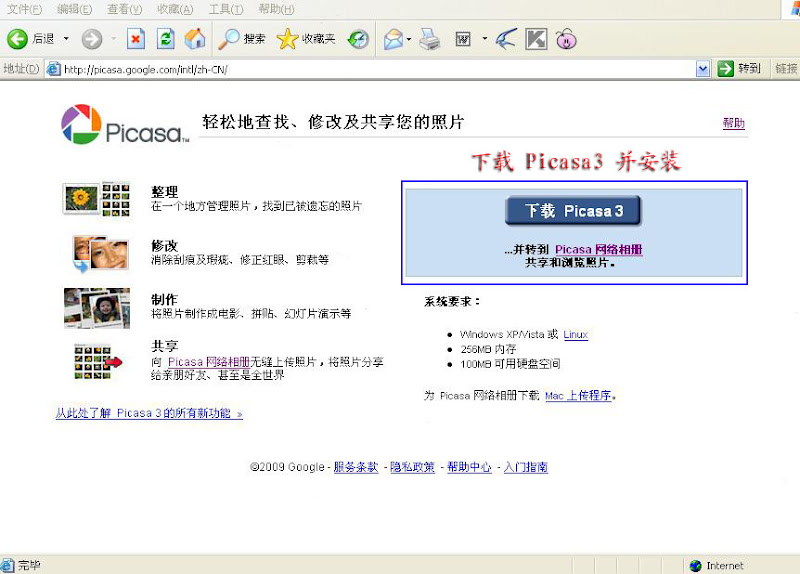Open the 工具(T) menu
The image size is (800, 574).
226,9
